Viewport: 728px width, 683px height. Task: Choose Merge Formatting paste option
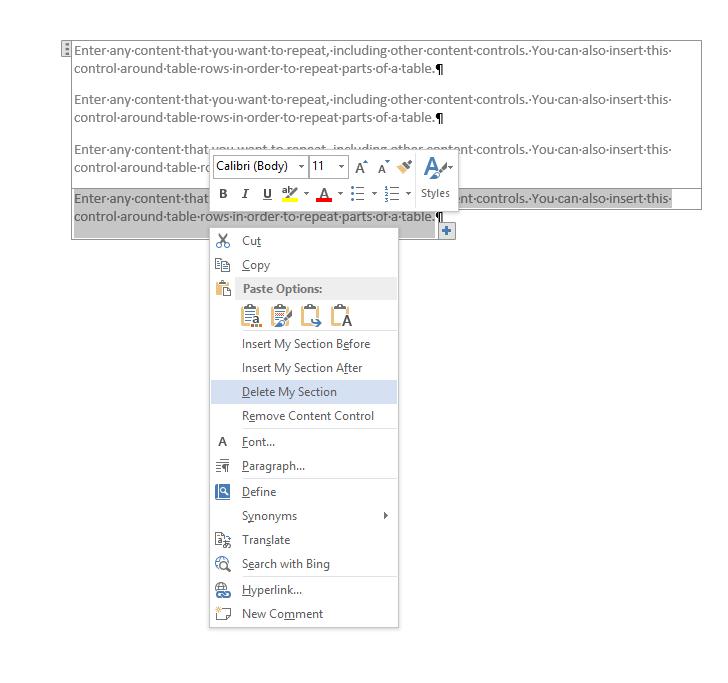click(x=281, y=316)
